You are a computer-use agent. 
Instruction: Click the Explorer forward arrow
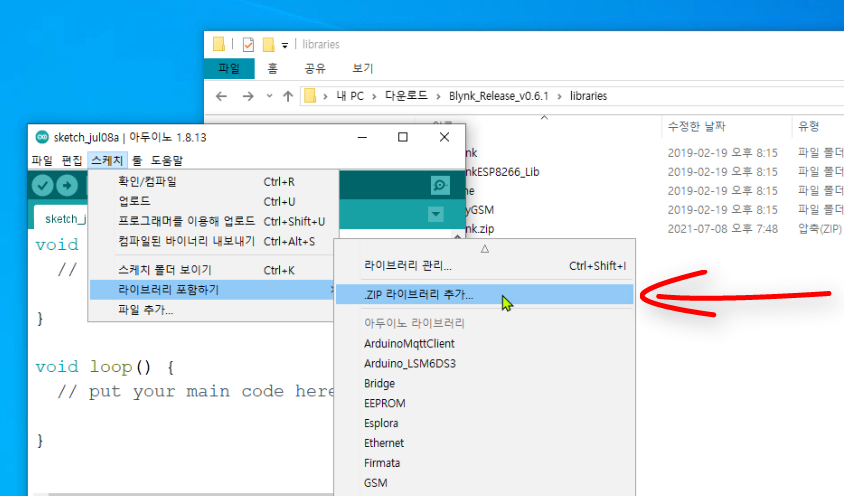tap(248, 96)
